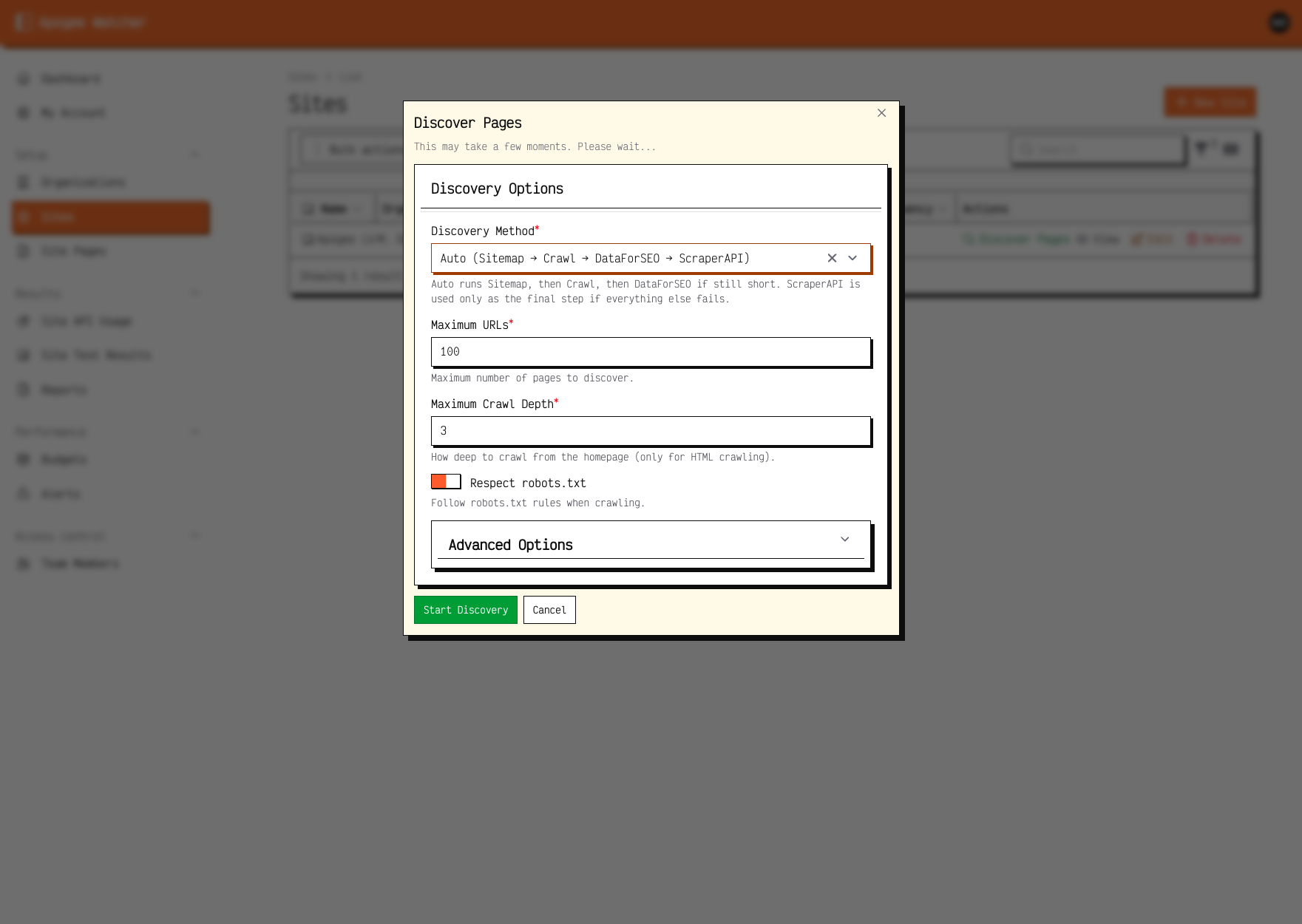1302x924 pixels.
Task: Click the table filter funnel icon
Action: pyautogui.click(x=1201, y=149)
